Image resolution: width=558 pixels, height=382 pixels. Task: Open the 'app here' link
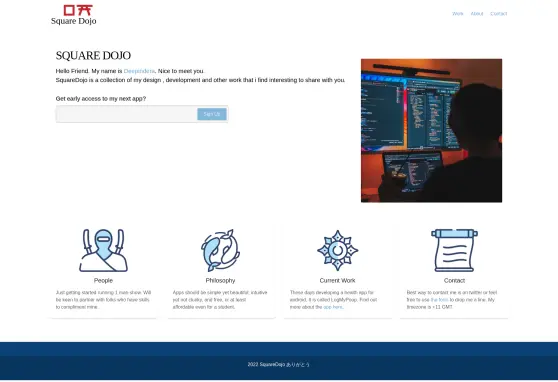(333, 307)
